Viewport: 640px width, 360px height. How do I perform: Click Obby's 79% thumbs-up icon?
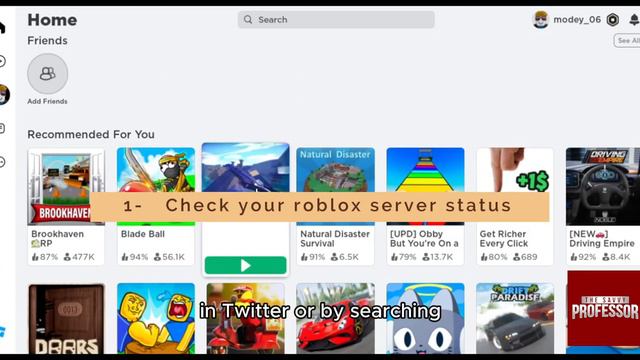394,257
